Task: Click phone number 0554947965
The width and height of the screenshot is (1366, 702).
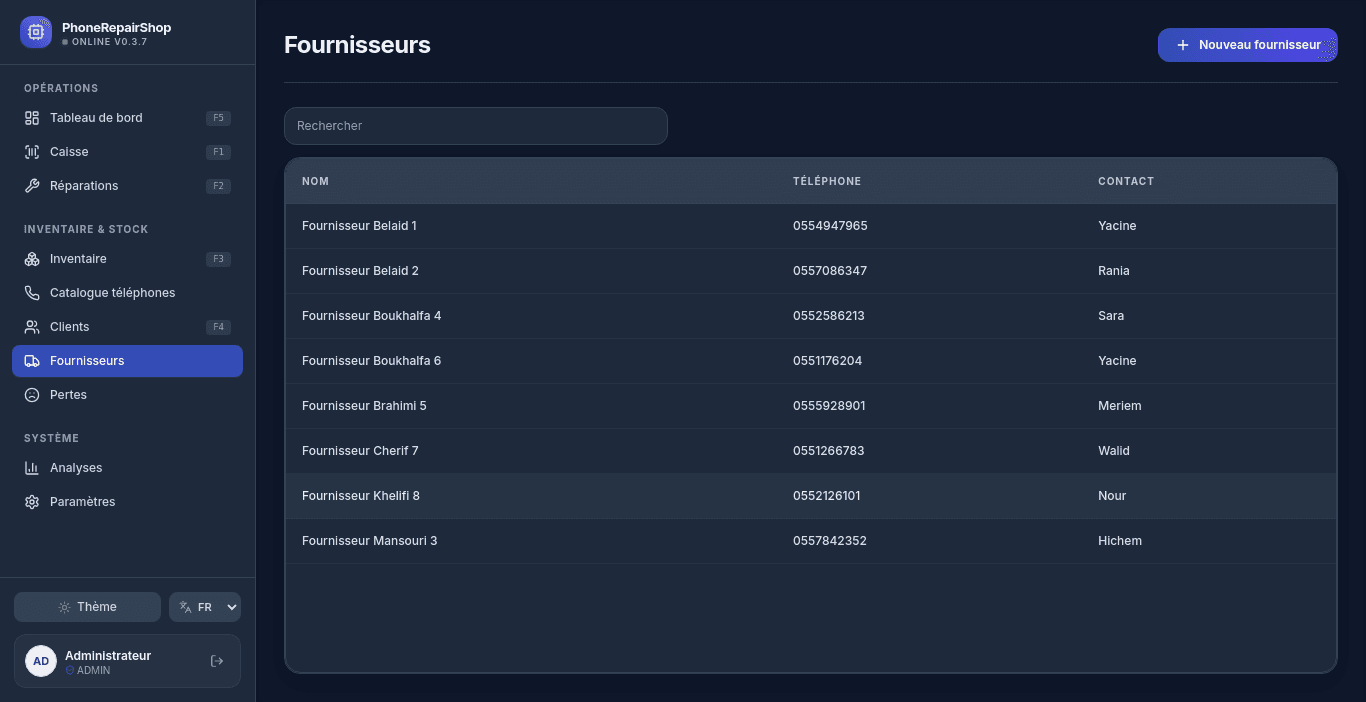Action: pos(830,226)
